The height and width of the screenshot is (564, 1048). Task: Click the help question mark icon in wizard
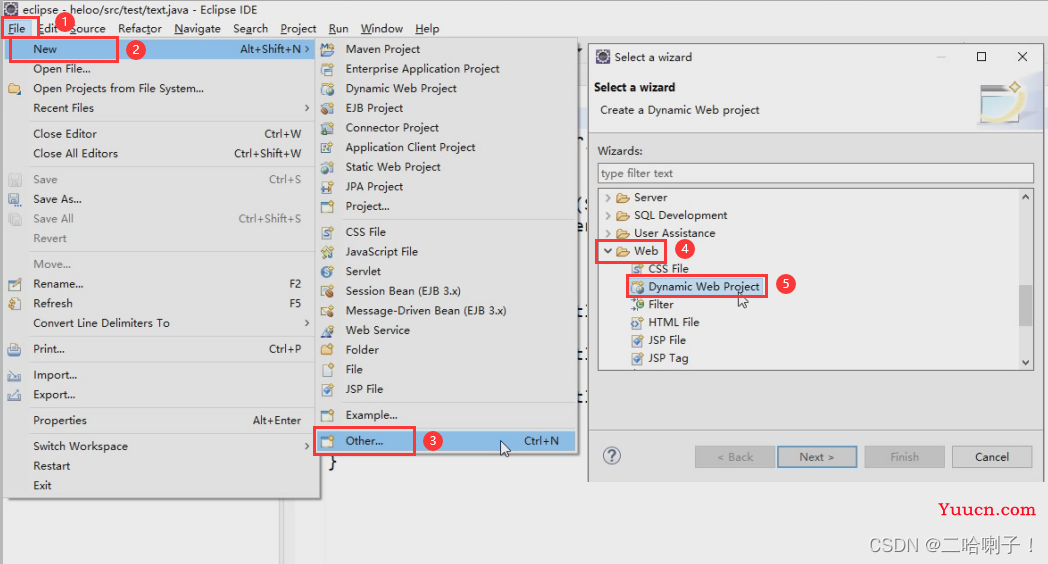pos(612,456)
